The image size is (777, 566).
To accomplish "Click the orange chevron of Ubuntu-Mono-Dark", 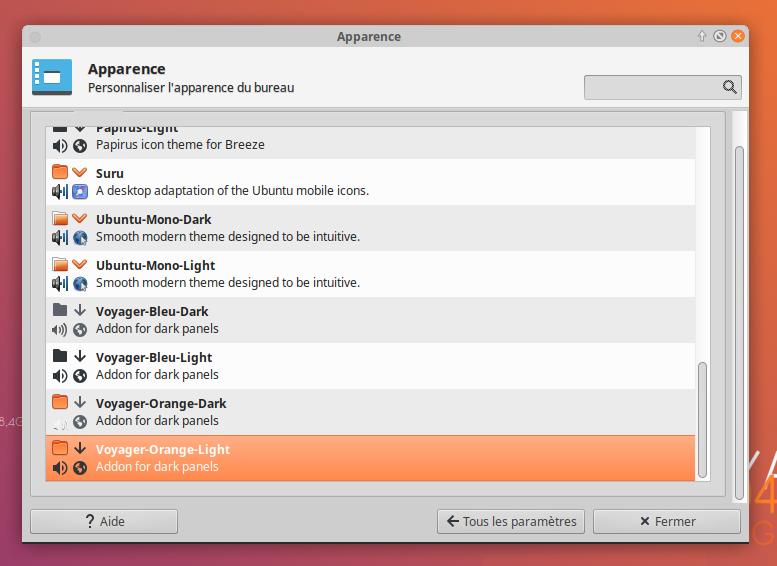I will click(x=79, y=218).
